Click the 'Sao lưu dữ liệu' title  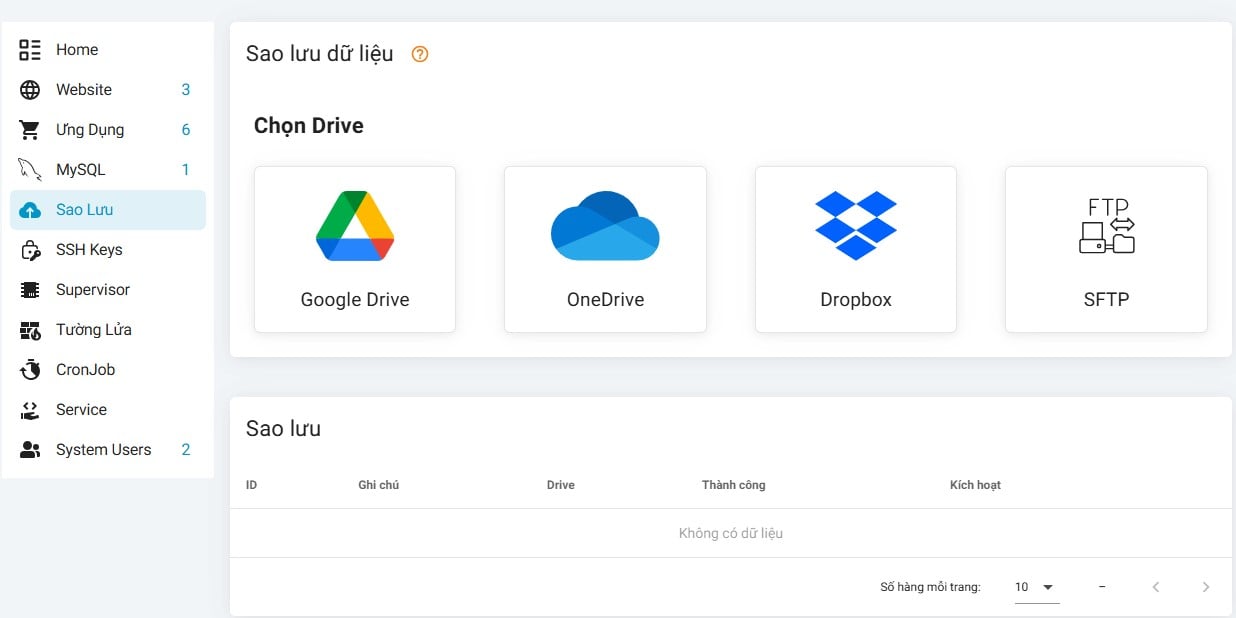(x=320, y=54)
